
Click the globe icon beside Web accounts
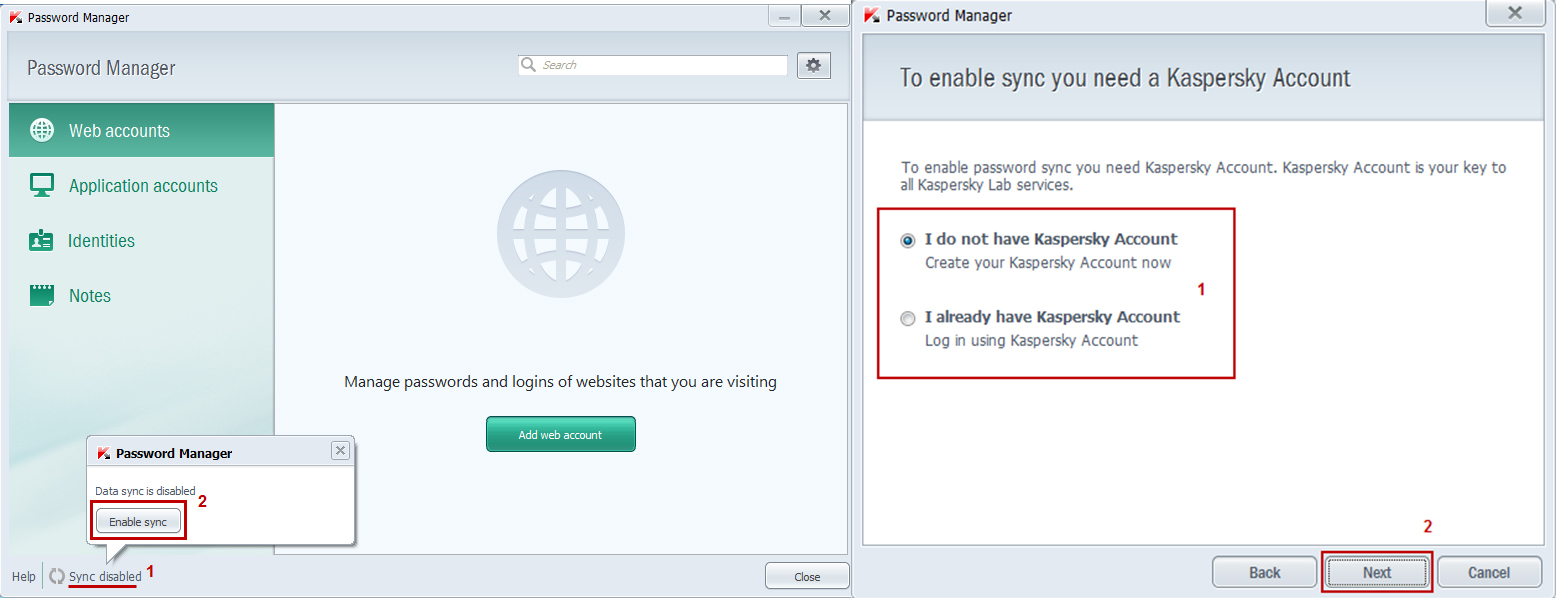click(x=42, y=130)
